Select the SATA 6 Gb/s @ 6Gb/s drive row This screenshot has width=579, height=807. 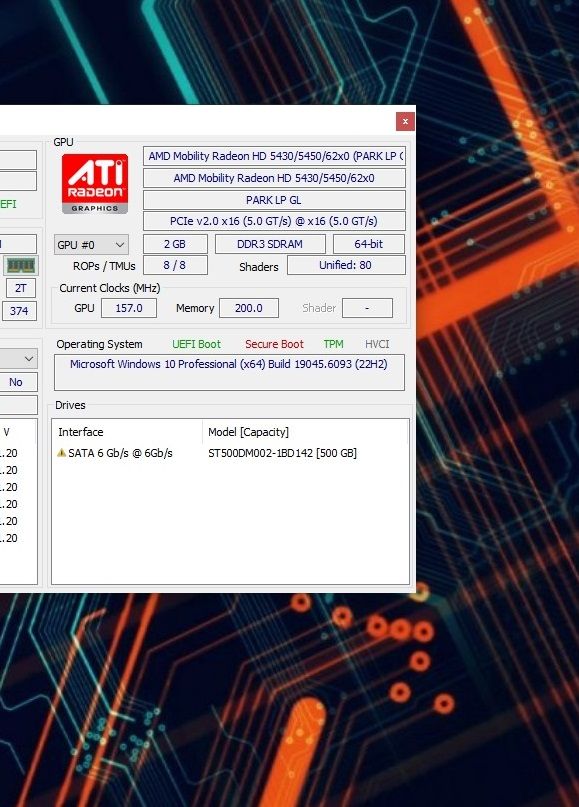point(230,453)
